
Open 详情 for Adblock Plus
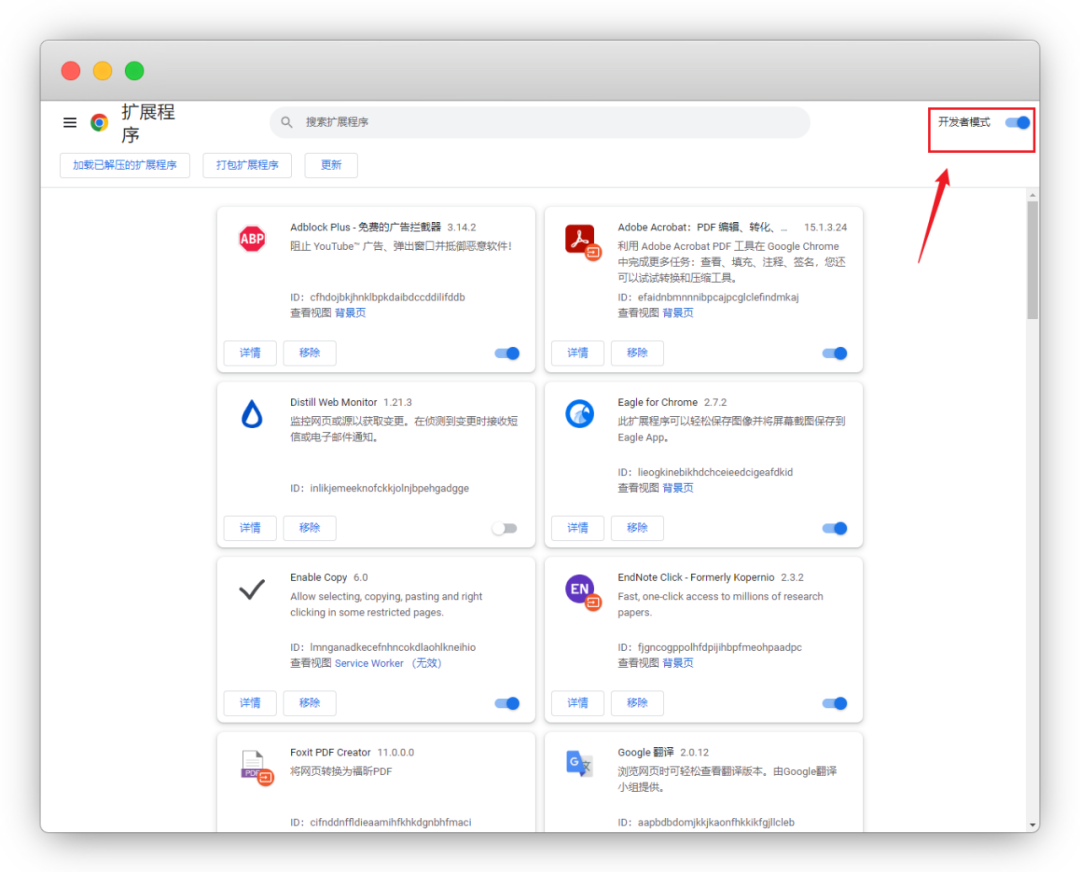click(250, 353)
